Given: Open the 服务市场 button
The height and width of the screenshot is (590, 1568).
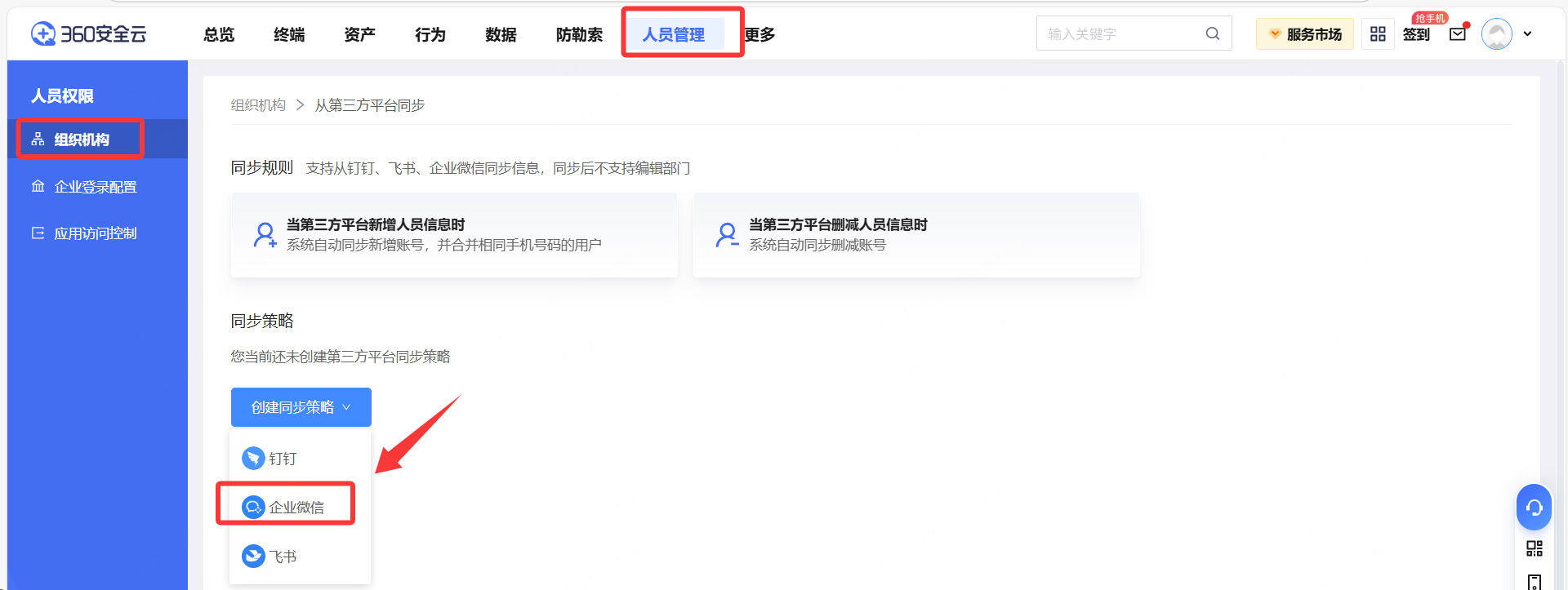Looking at the screenshot, I should click(1304, 34).
